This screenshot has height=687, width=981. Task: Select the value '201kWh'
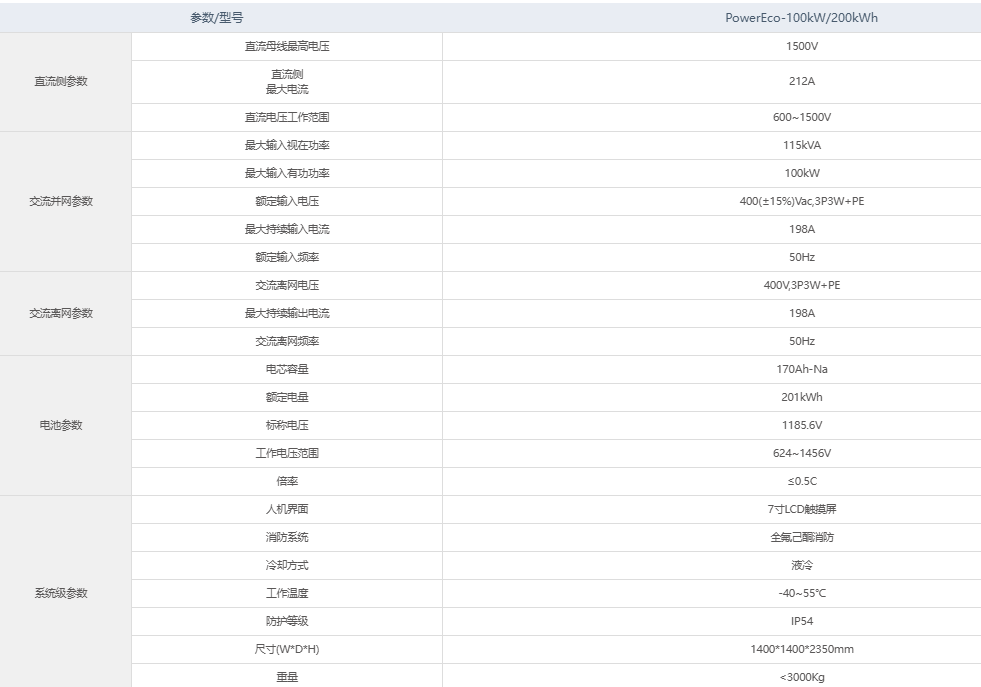point(802,398)
